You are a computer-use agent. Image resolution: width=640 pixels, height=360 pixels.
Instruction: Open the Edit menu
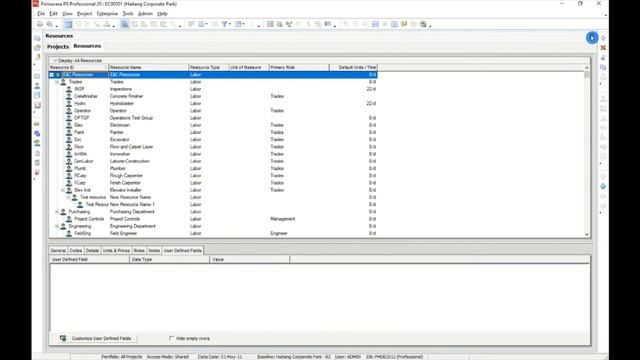pos(53,14)
